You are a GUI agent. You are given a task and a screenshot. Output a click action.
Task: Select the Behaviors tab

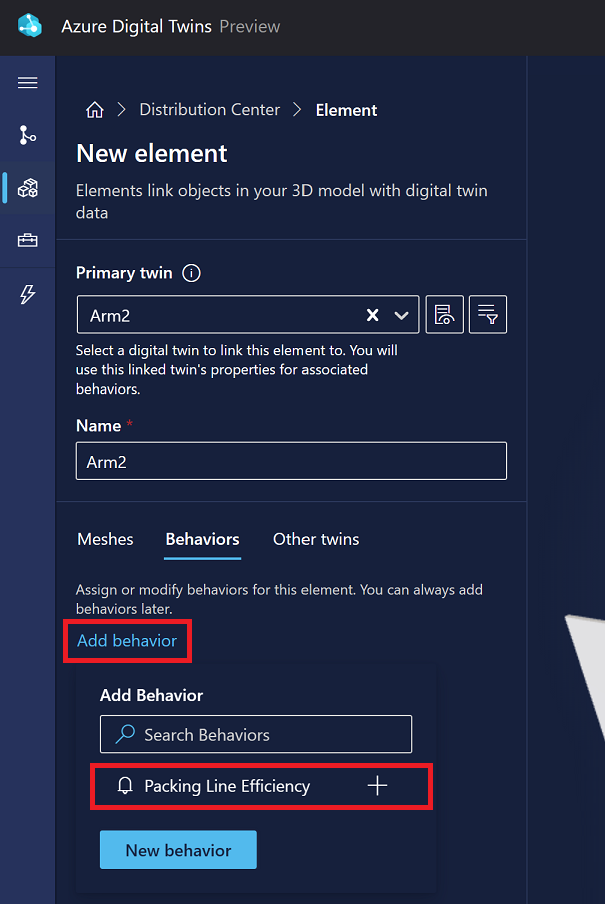(x=202, y=539)
